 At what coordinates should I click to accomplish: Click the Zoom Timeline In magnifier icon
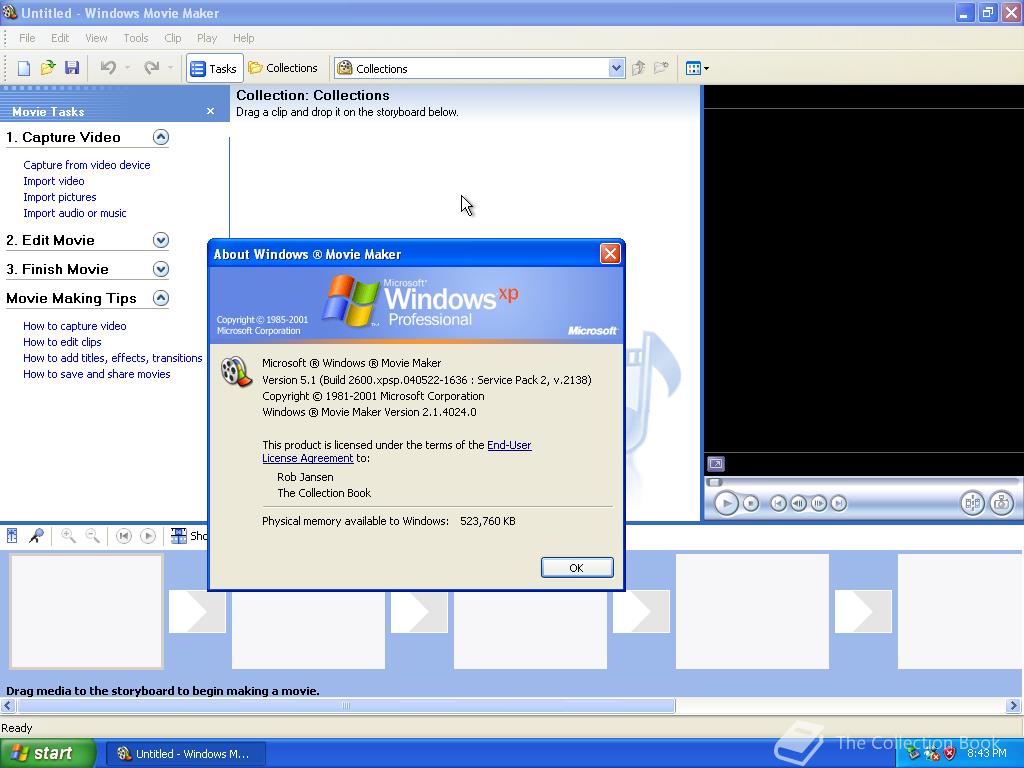[x=68, y=536]
